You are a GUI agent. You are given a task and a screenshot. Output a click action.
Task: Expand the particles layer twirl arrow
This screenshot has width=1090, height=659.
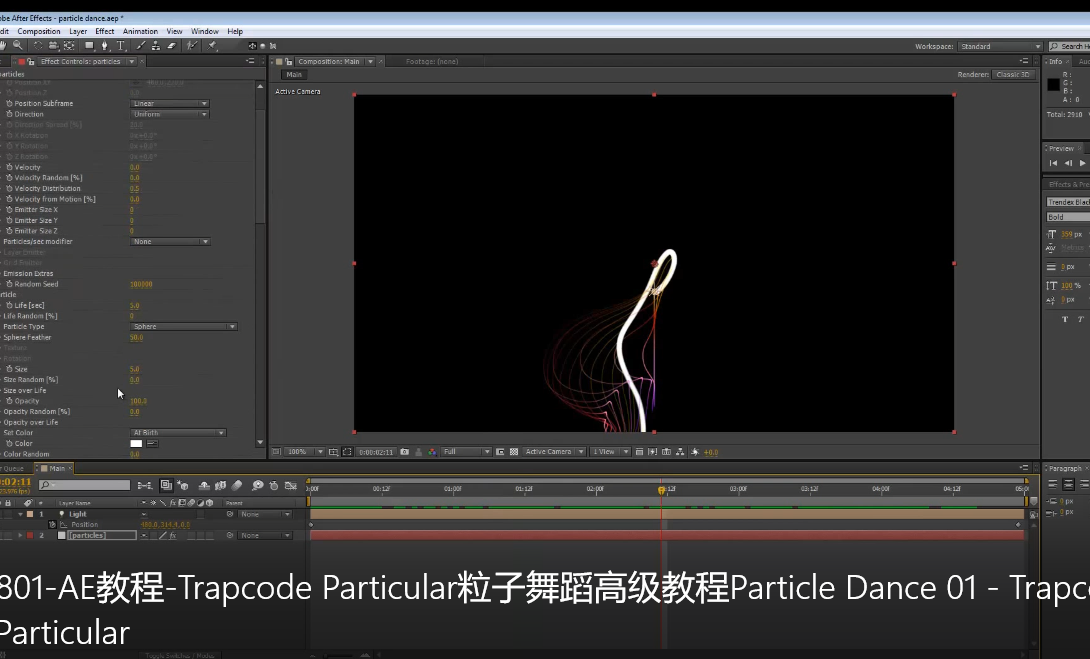[x=20, y=536]
